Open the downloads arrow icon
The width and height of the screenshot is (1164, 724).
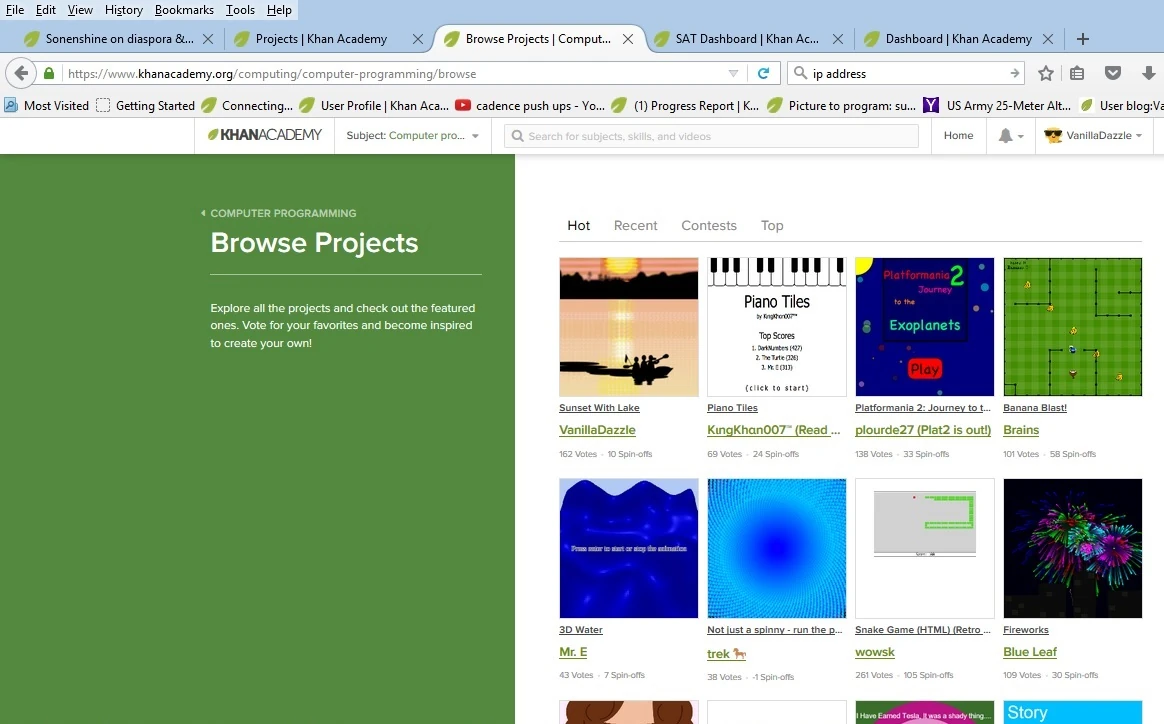click(1148, 74)
